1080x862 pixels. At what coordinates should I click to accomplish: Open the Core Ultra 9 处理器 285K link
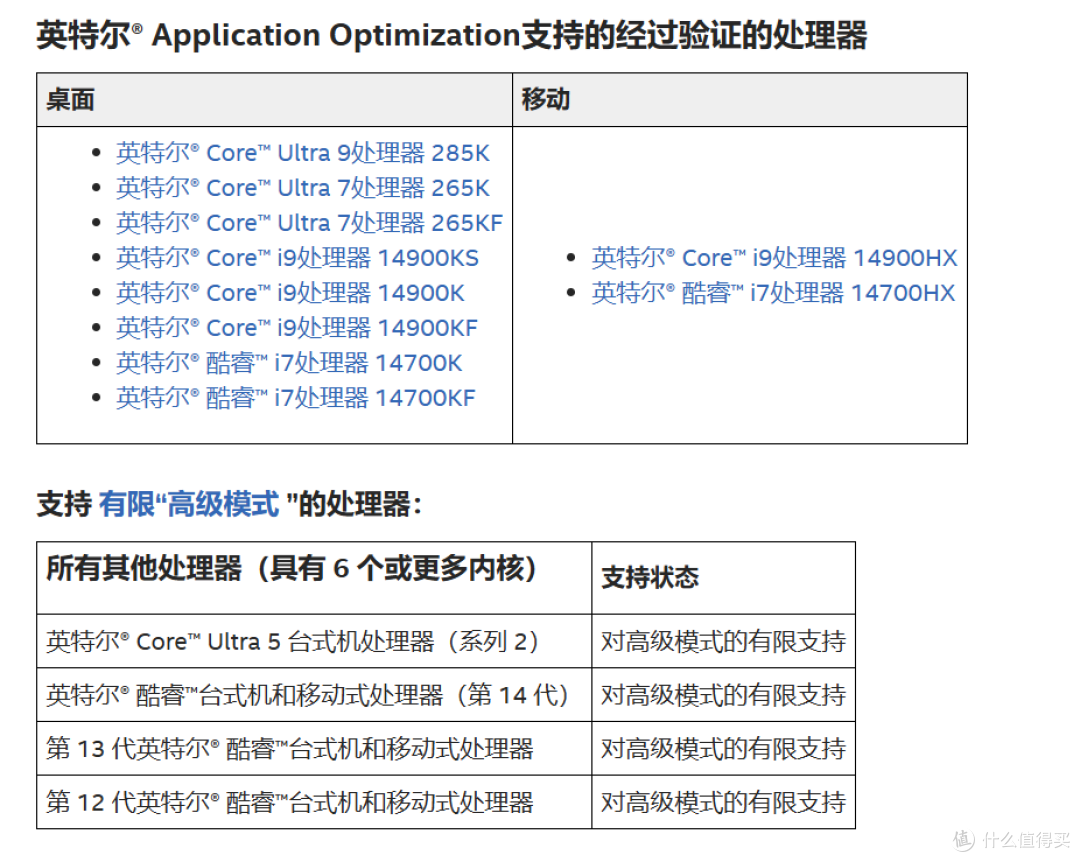[302, 153]
